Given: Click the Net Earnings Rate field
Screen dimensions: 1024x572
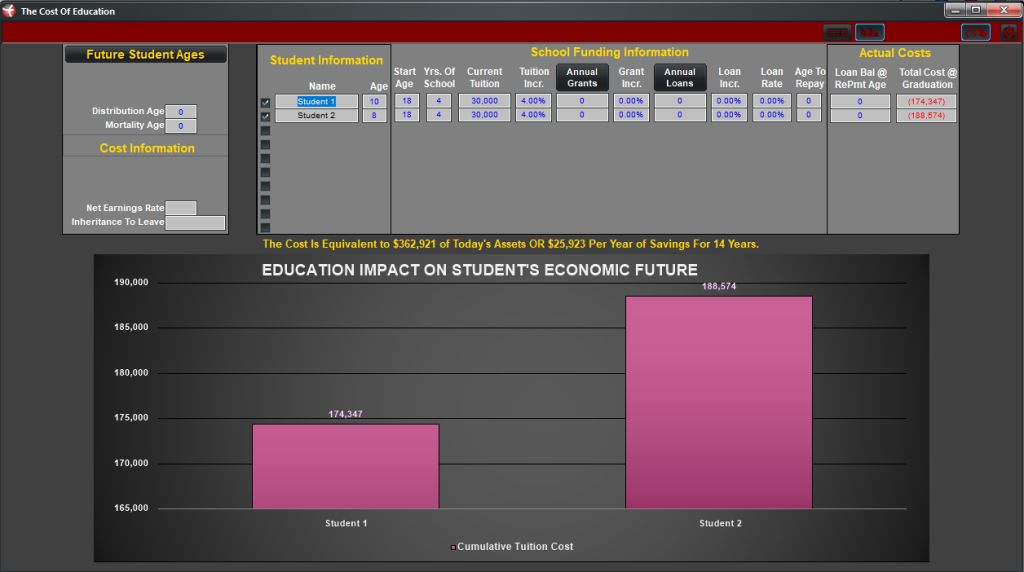Looking at the screenshot, I should point(181,208).
